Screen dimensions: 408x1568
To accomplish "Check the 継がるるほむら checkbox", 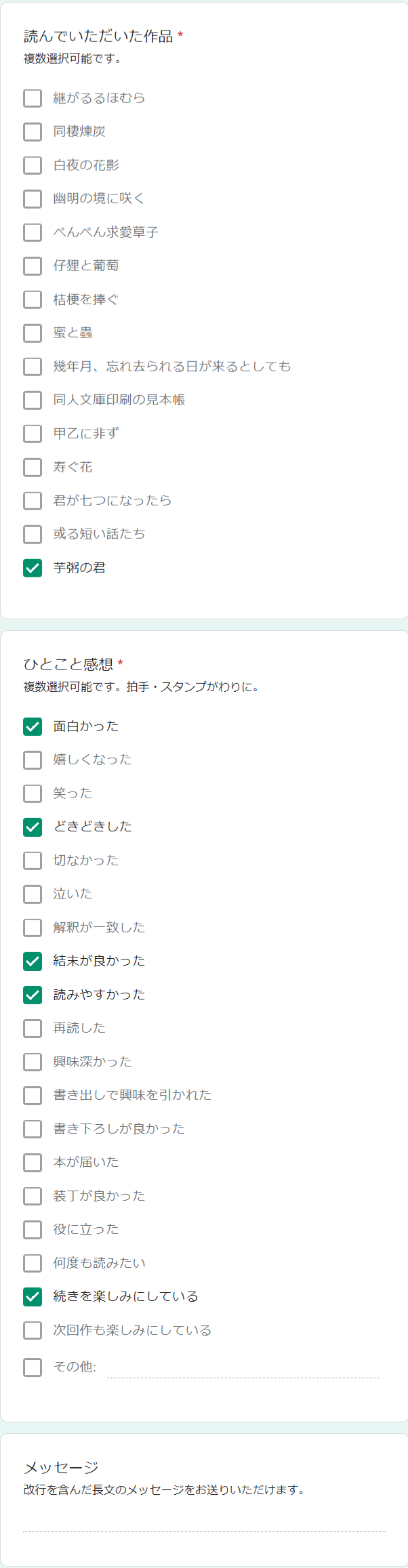I will tap(33, 98).
